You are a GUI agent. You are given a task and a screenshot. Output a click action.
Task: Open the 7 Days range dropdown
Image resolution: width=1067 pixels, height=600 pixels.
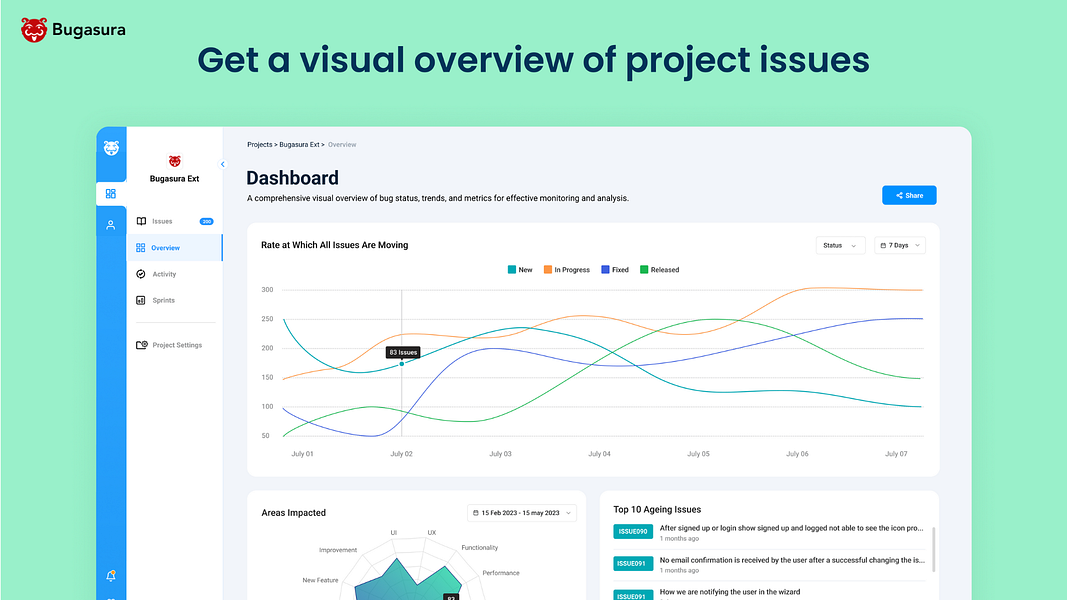[x=900, y=246]
